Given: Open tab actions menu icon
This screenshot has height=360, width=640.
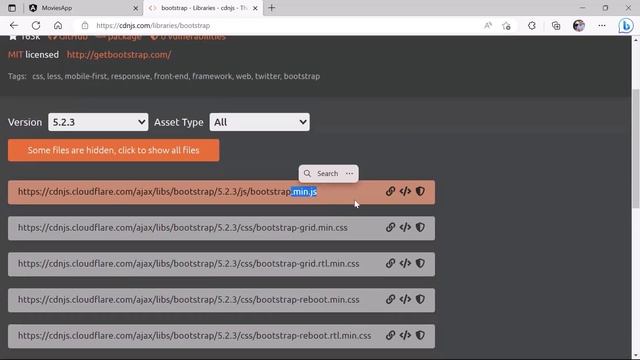Looking at the screenshot, I should point(12,8).
